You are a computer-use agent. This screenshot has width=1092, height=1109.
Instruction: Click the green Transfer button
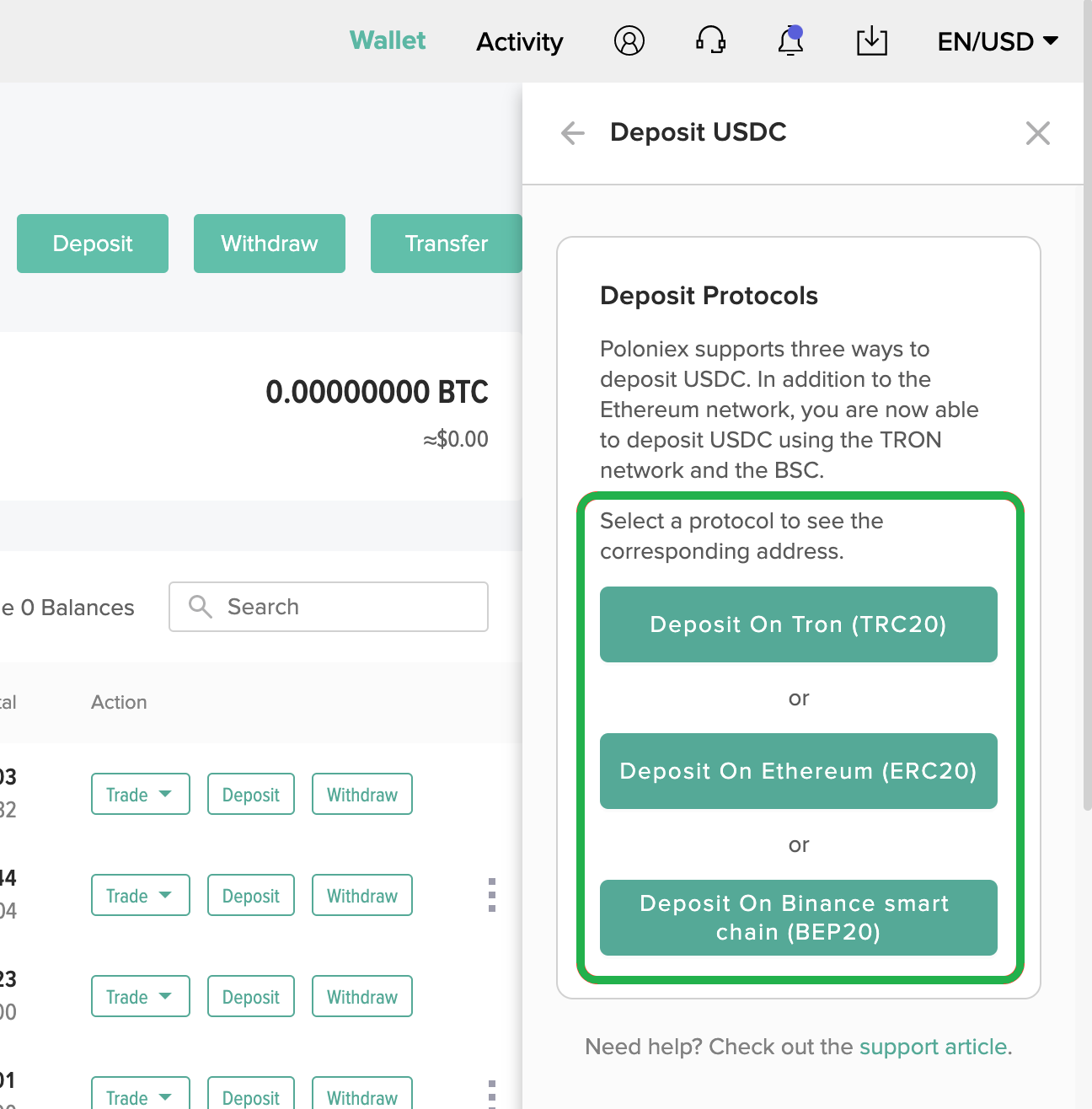pyautogui.click(x=447, y=244)
